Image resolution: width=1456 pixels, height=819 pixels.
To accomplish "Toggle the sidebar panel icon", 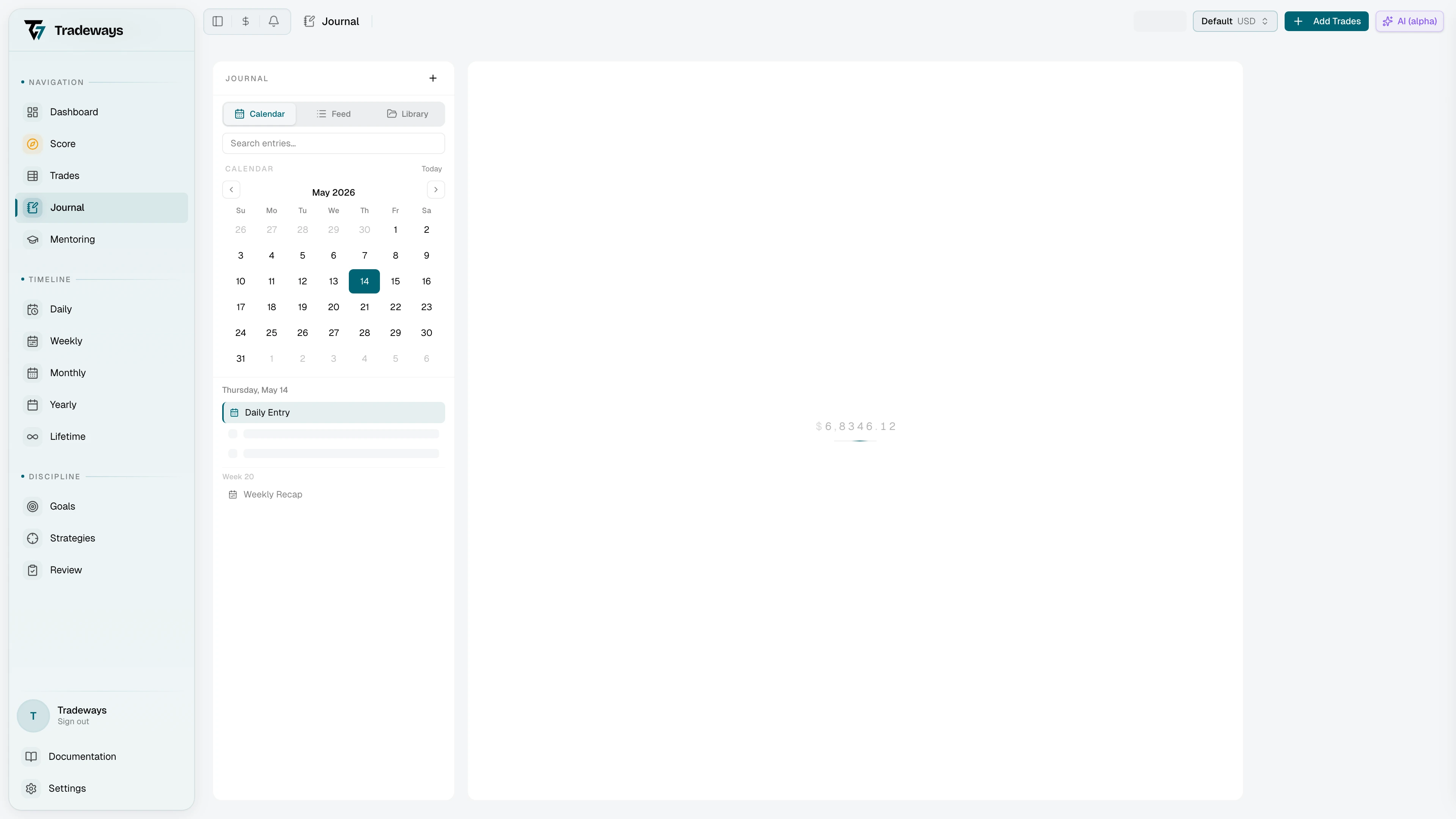I will [218, 22].
